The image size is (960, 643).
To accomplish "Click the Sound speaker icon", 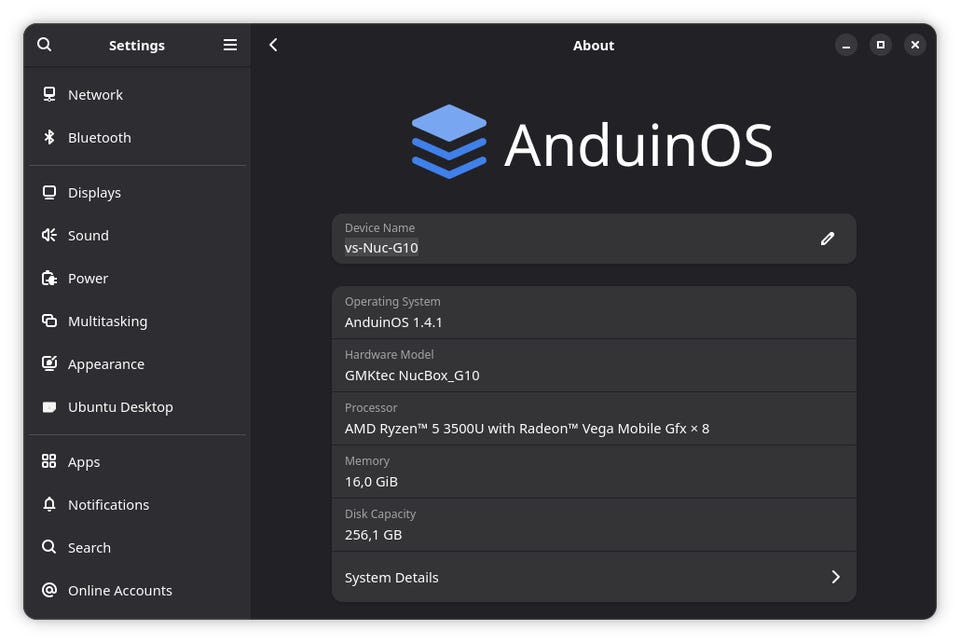I will 50,235.
